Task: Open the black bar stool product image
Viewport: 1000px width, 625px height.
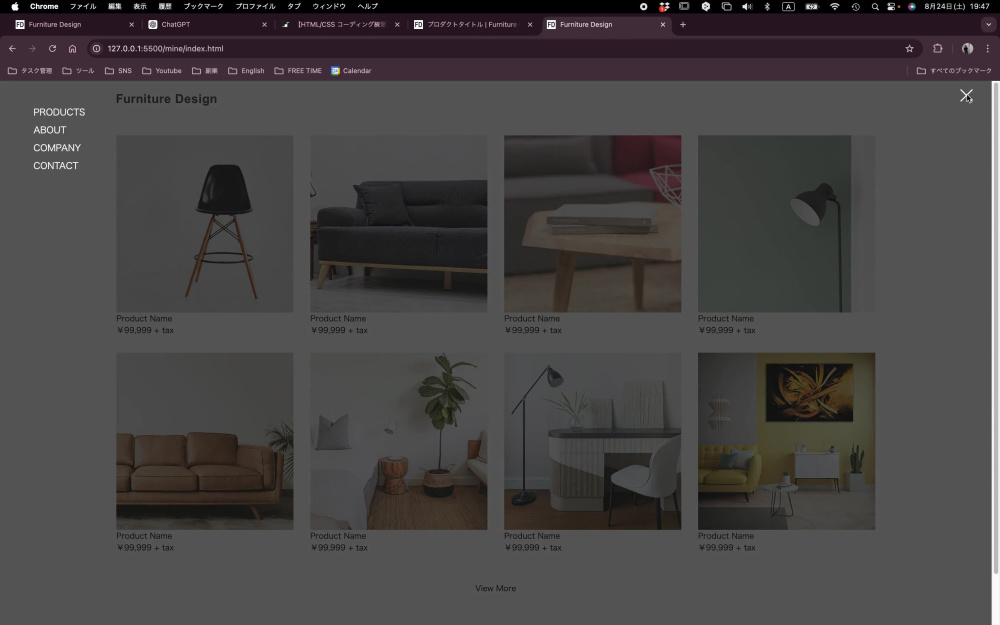Action: [205, 224]
